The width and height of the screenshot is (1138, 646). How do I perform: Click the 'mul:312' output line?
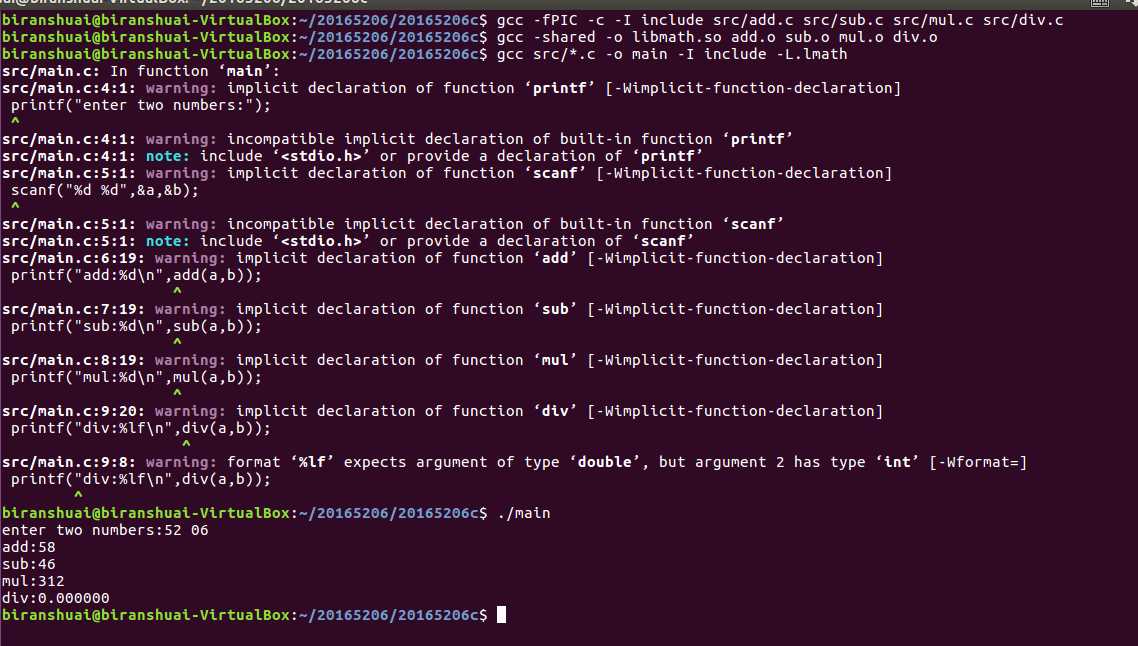coord(33,581)
